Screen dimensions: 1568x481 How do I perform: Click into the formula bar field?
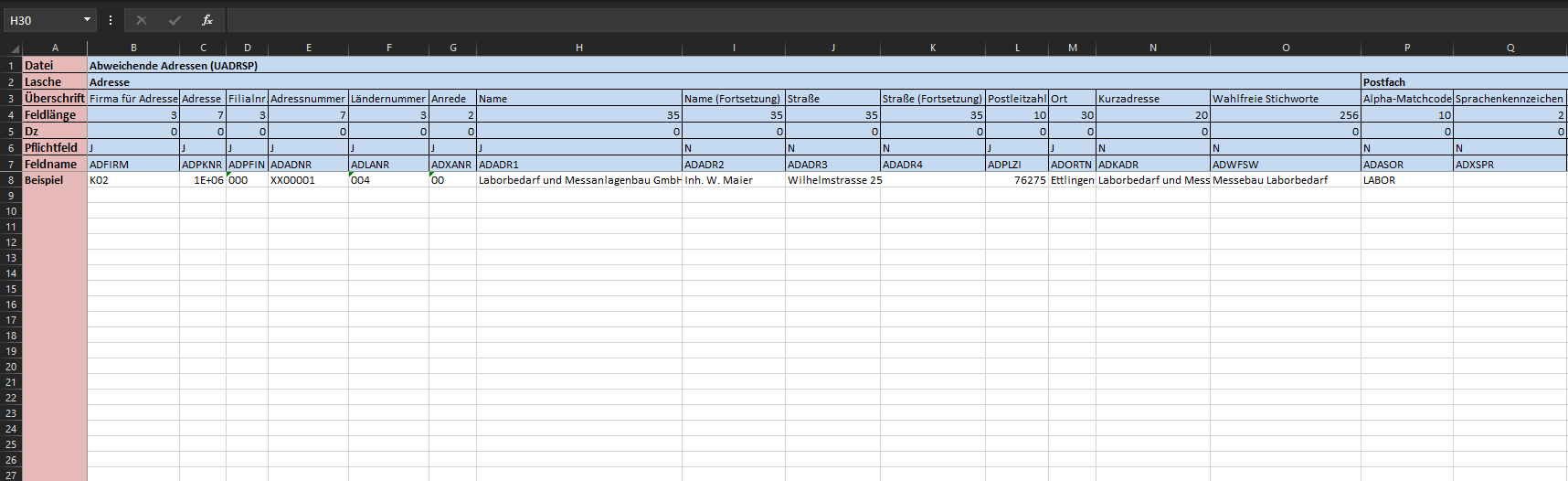(x=895, y=20)
